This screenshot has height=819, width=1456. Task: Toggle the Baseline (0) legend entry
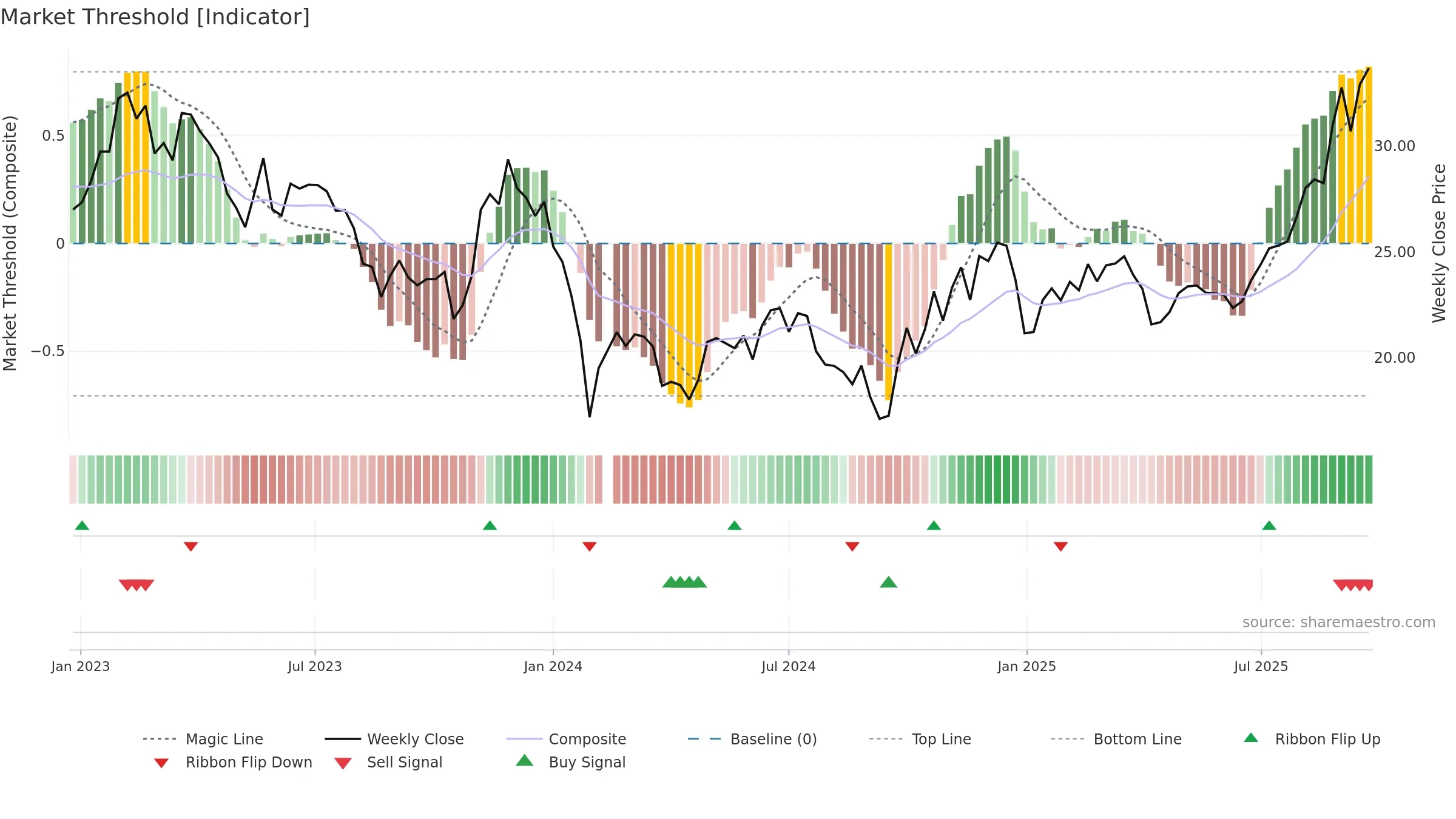pos(752,739)
